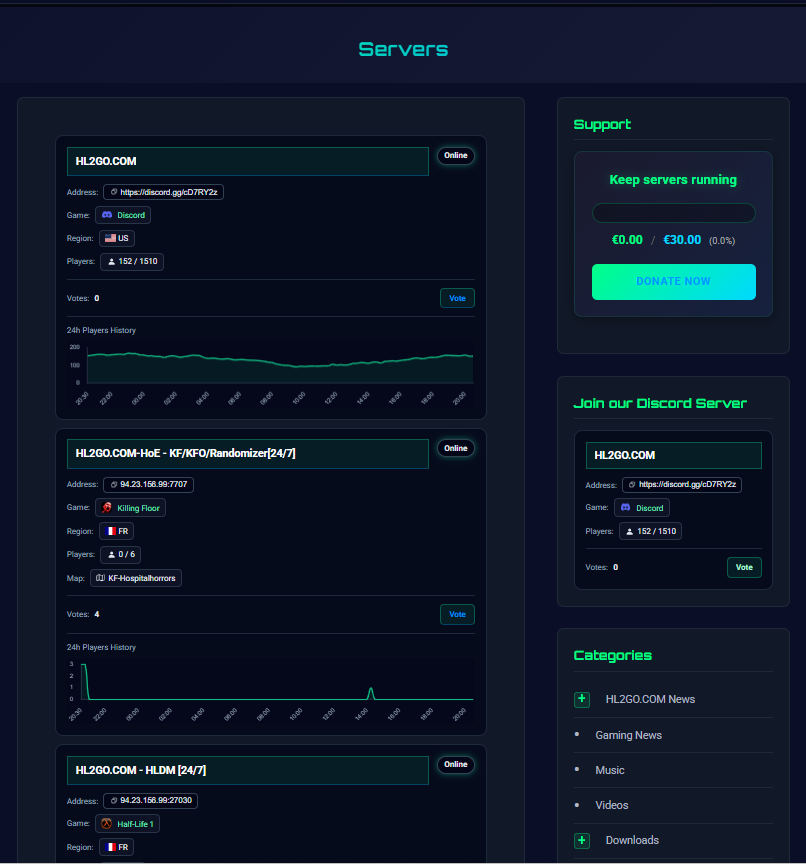Go to the Videos category

612,805
